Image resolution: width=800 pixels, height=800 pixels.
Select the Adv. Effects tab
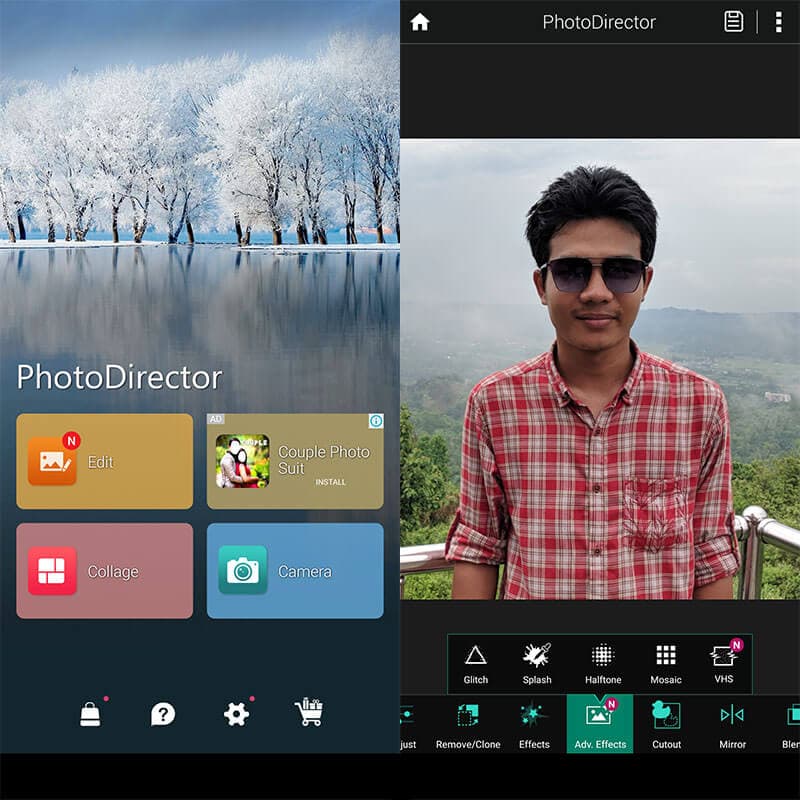point(600,723)
